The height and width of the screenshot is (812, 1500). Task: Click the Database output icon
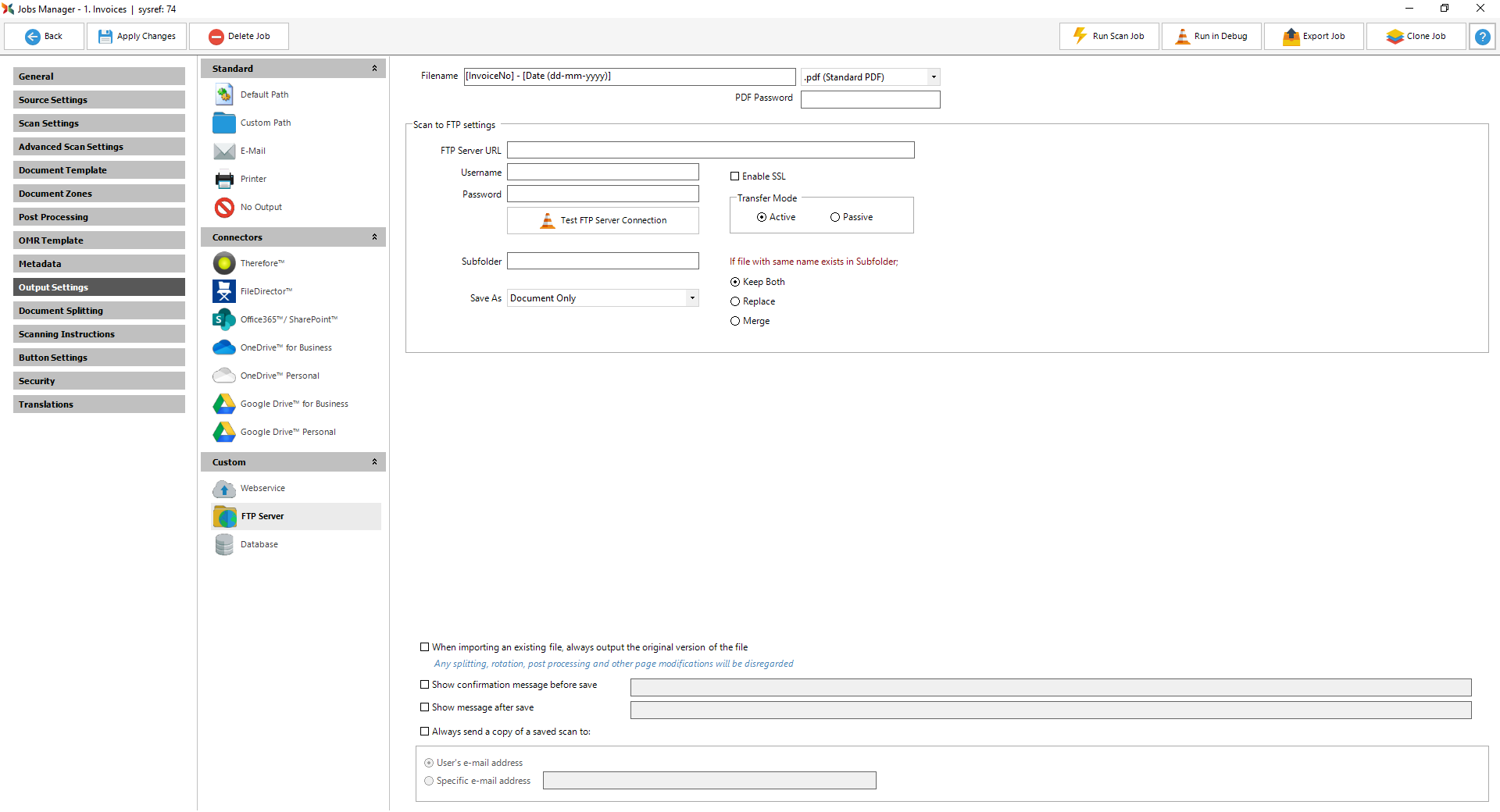pyautogui.click(x=224, y=545)
